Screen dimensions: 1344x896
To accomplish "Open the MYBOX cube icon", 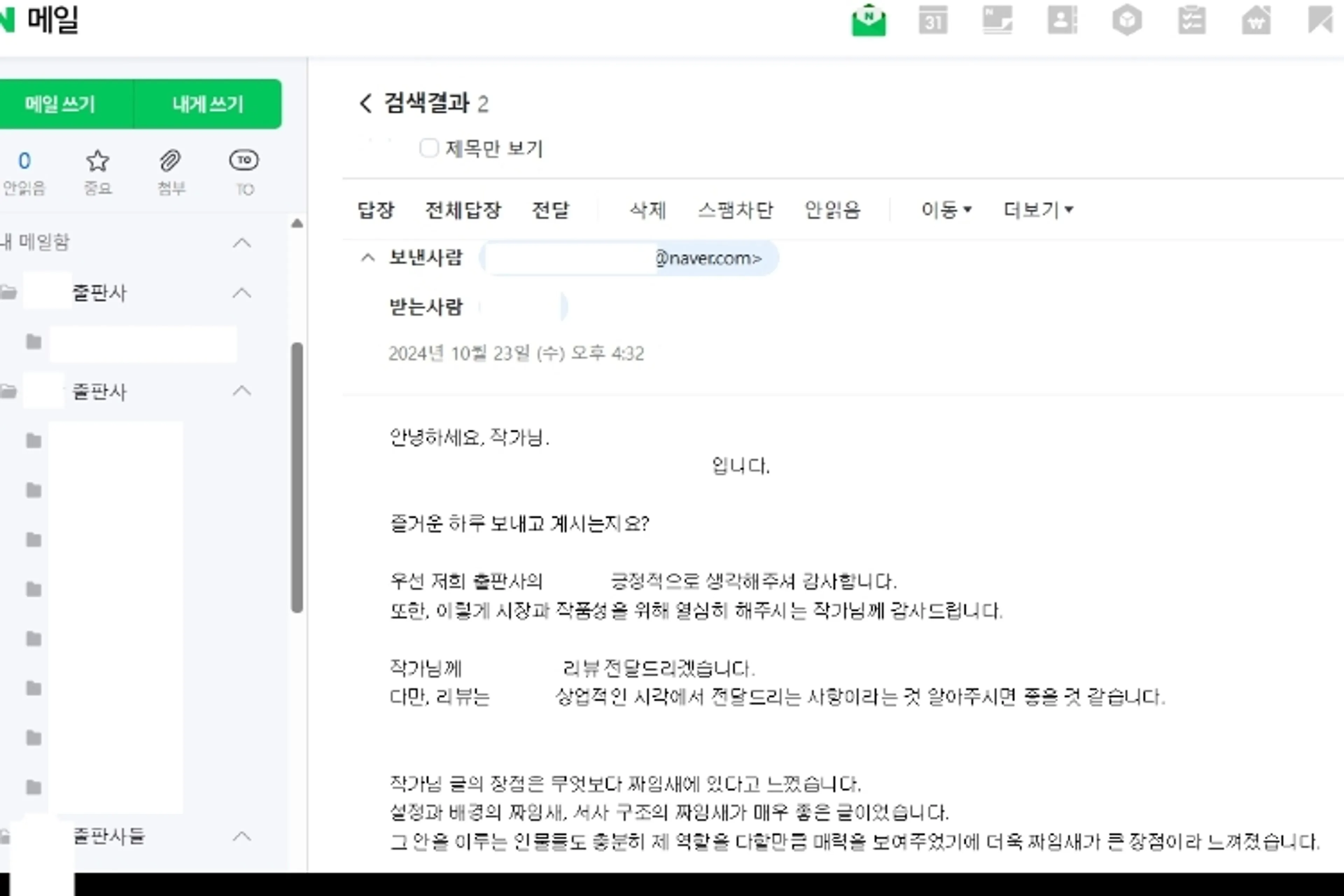I will point(1127,21).
